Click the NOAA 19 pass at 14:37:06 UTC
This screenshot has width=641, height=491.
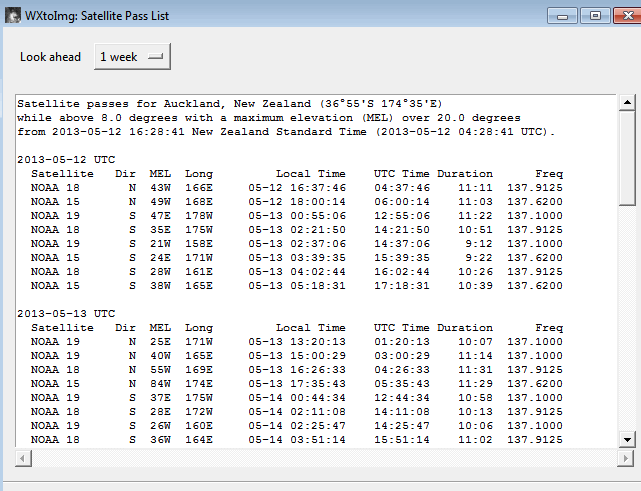click(297, 244)
